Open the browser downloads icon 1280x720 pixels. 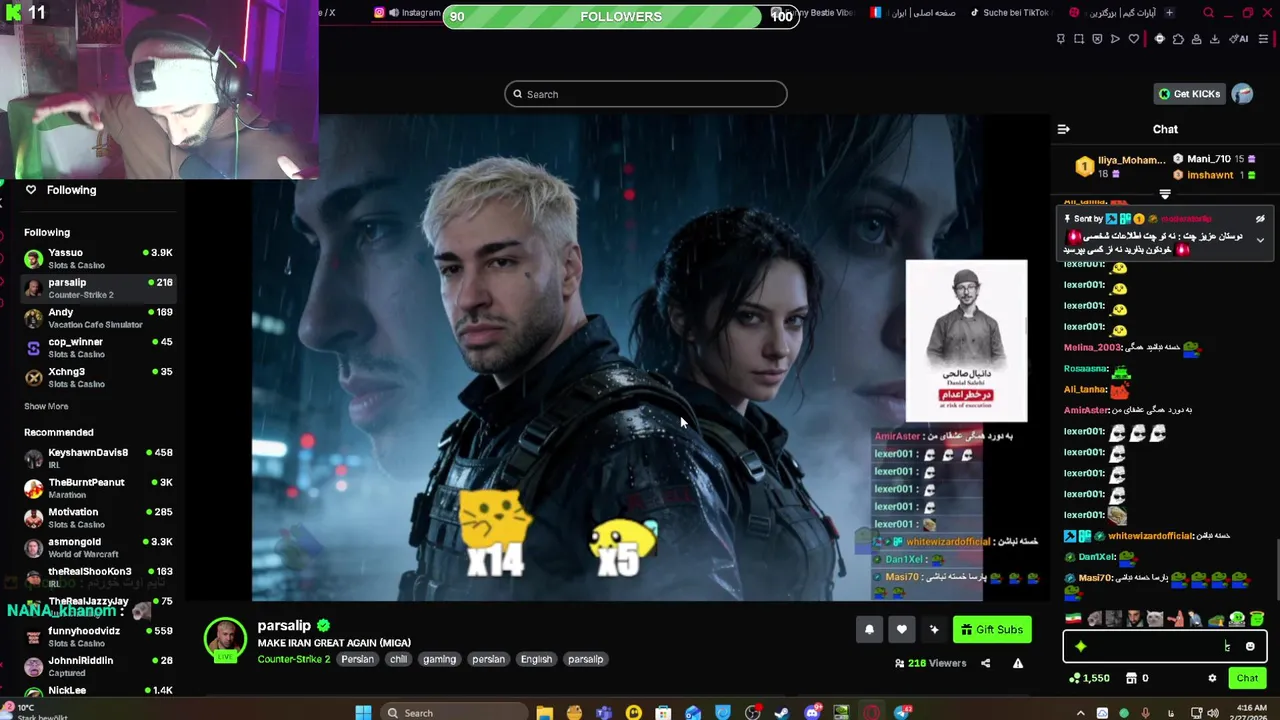pyautogui.click(x=1214, y=39)
